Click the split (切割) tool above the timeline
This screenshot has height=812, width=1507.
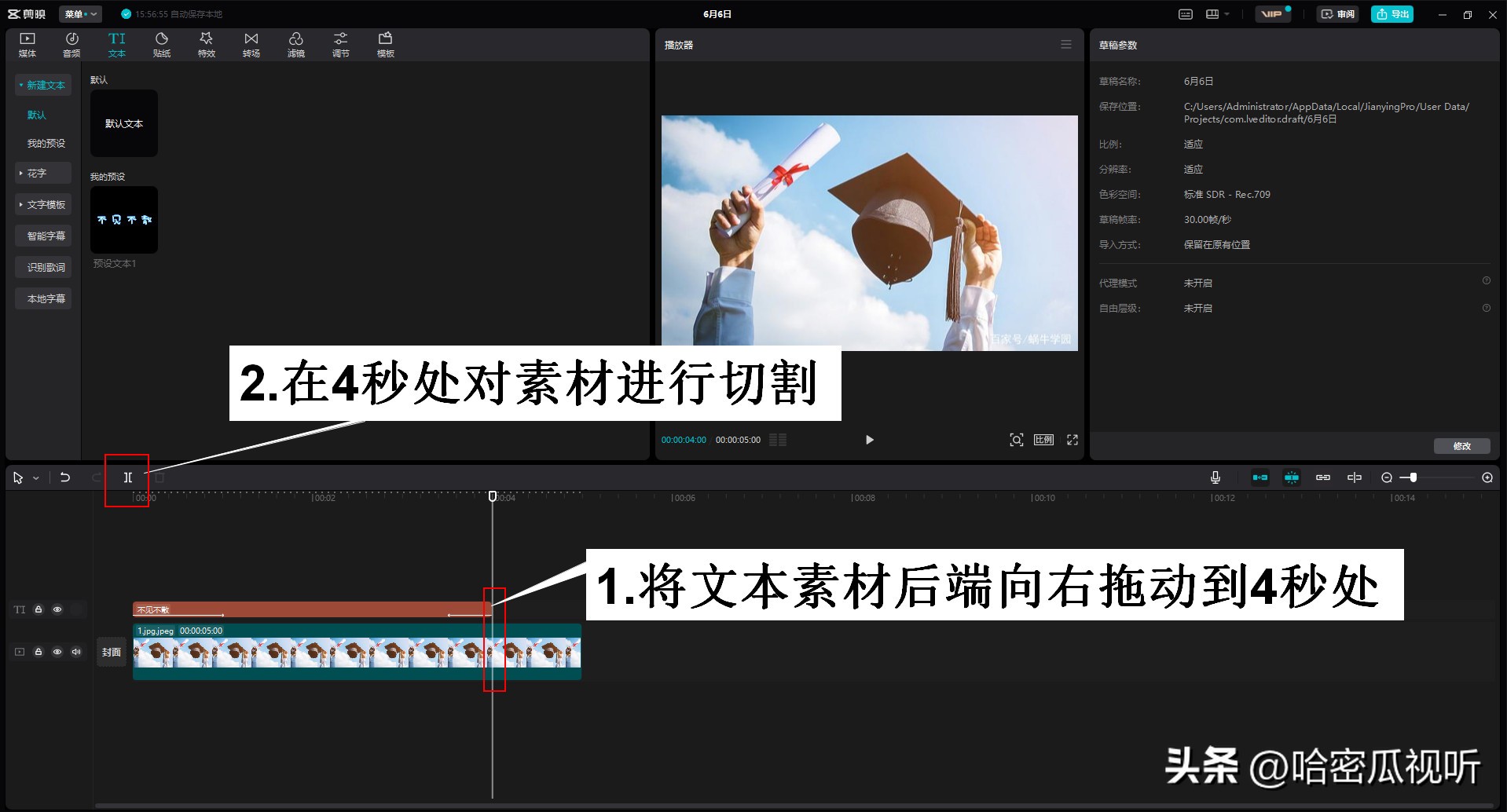tap(127, 477)
